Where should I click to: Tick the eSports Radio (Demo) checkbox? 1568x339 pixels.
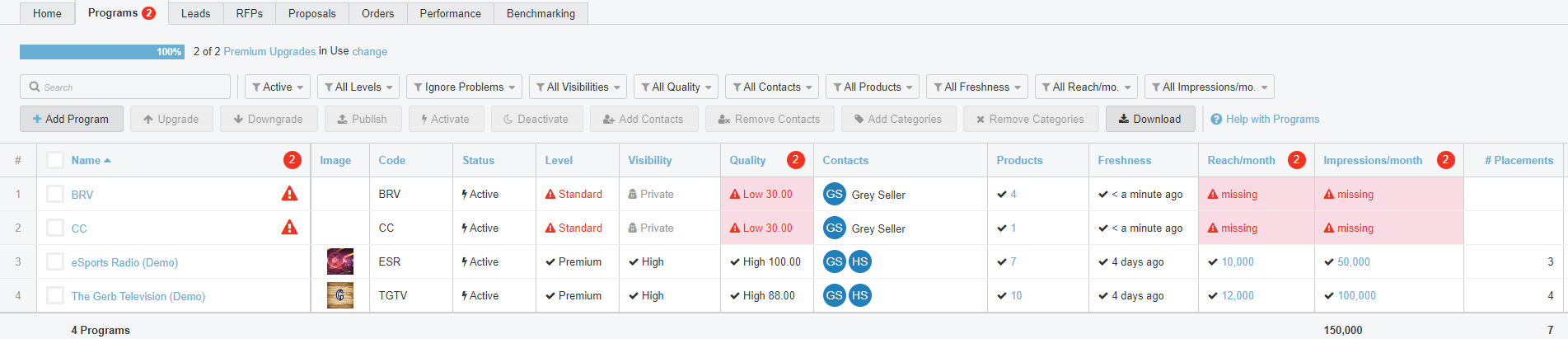pyautogui.click(x=55, y=261)
